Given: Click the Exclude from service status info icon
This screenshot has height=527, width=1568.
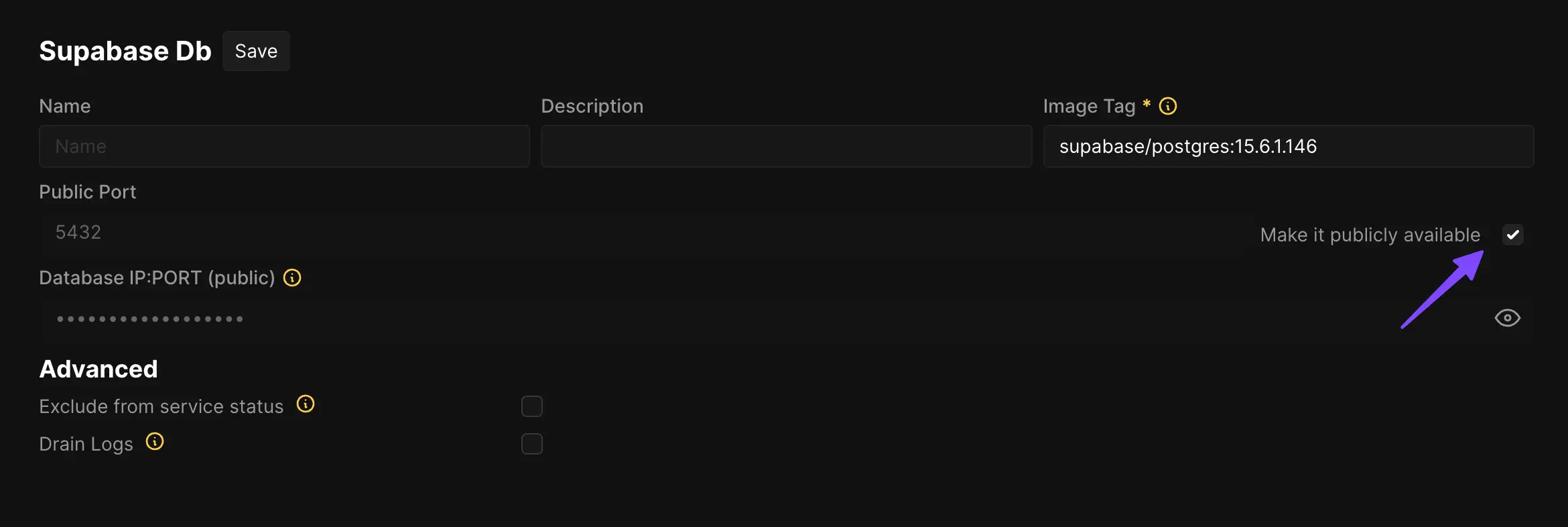Looking at the screenshot, I should tap(306, 404).
